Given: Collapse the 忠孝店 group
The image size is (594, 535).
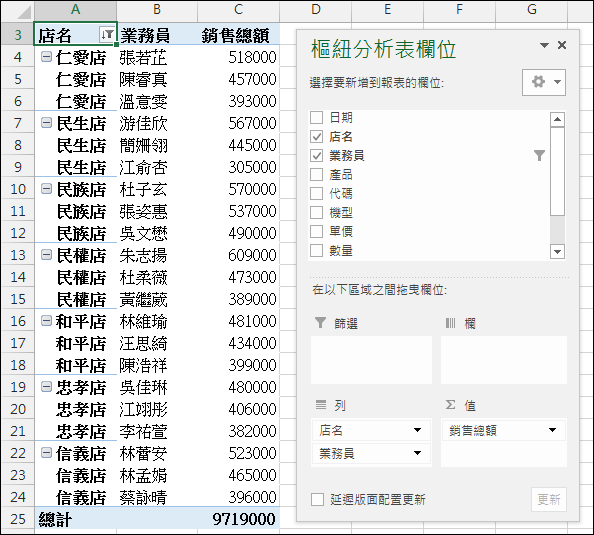Looking at the screenshot, I should [46, 387].
